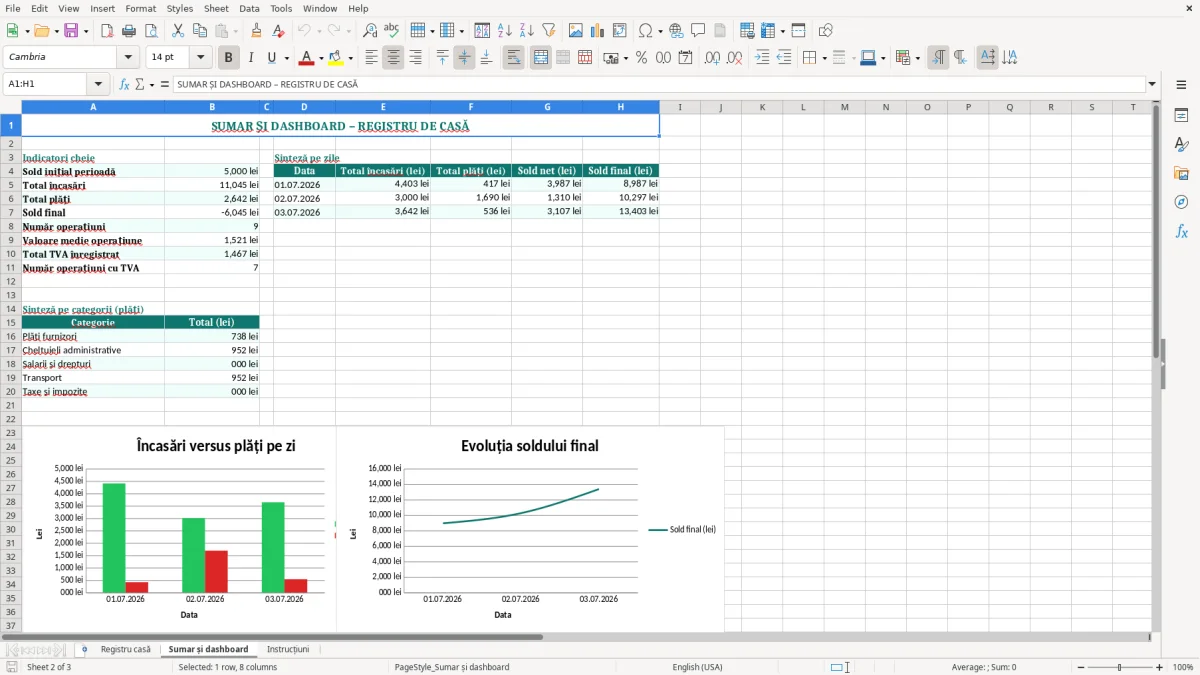The height and width of the screenshot is (675, 1200).
Task: Select column K header
Action: click(x=761, y=107)
